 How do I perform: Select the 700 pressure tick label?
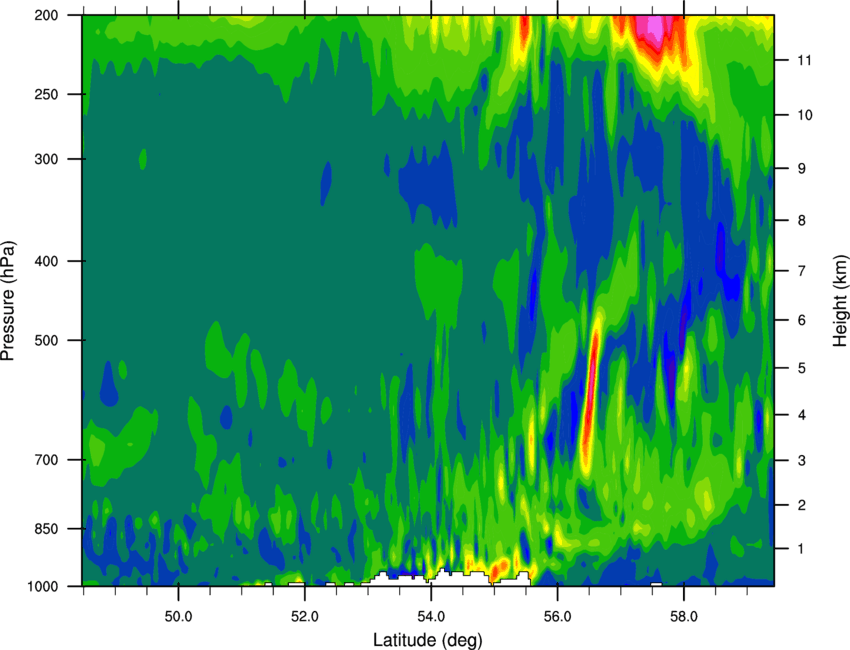pos(47,460)
